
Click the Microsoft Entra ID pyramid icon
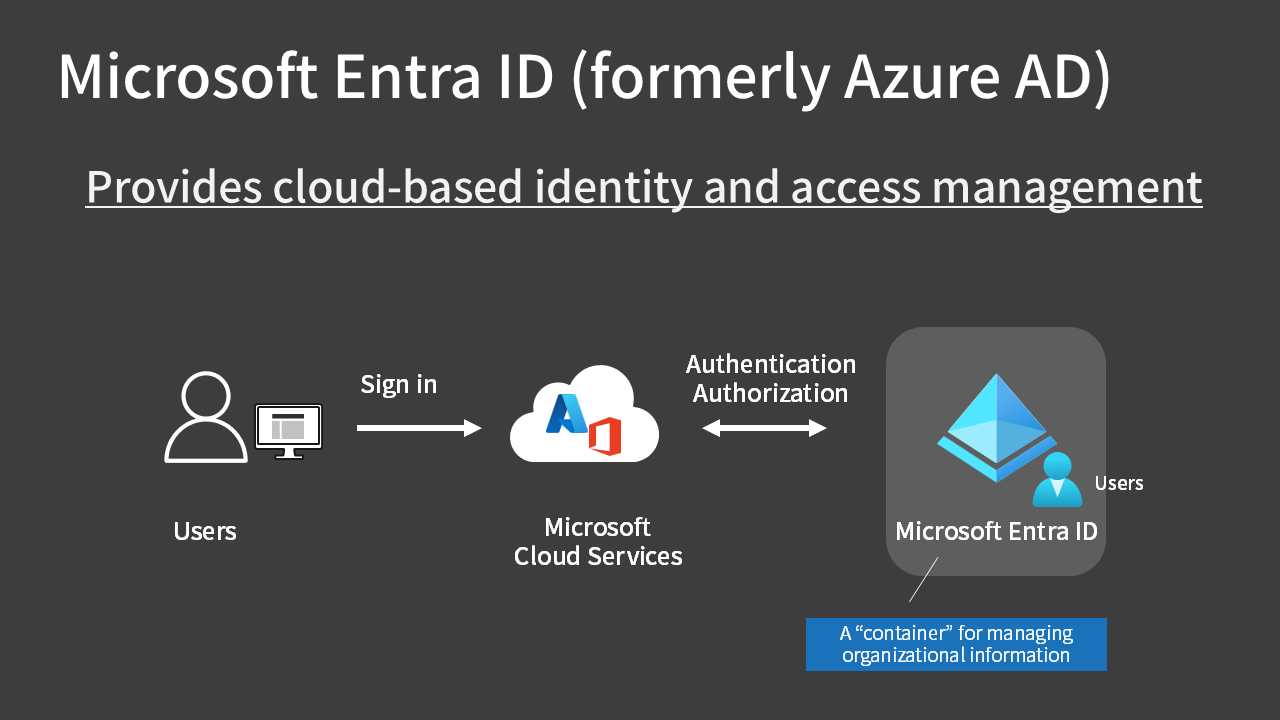click(997, 428)
